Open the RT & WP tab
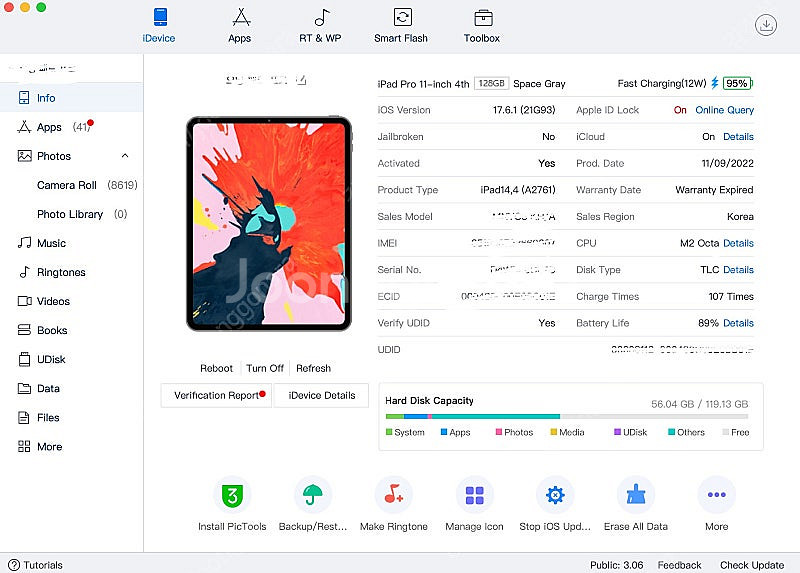Viewport: 800px width, 573px height. [x=320, y=26]
